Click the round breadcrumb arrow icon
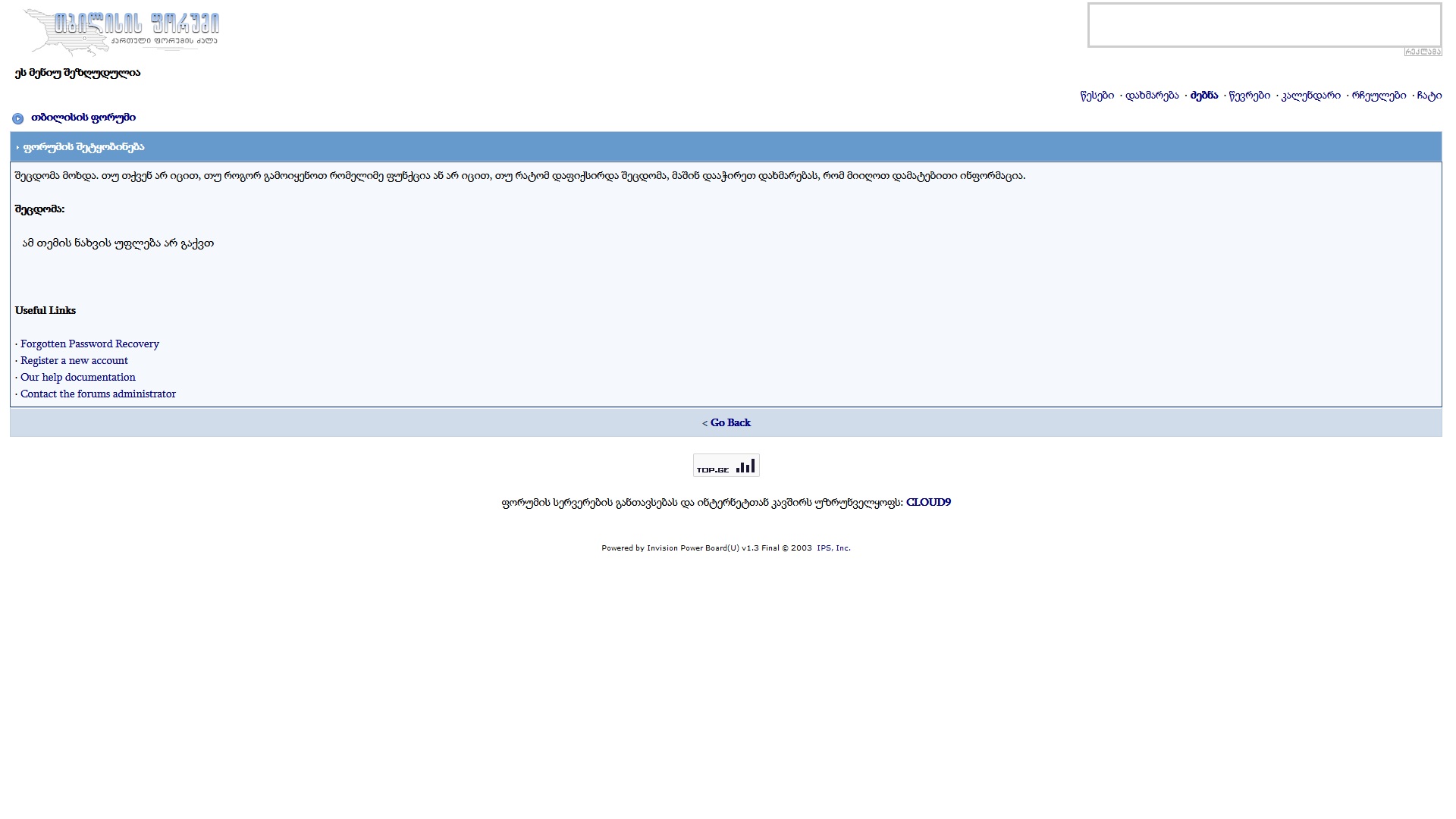The image size is (1456, 819). click(18, 118)
